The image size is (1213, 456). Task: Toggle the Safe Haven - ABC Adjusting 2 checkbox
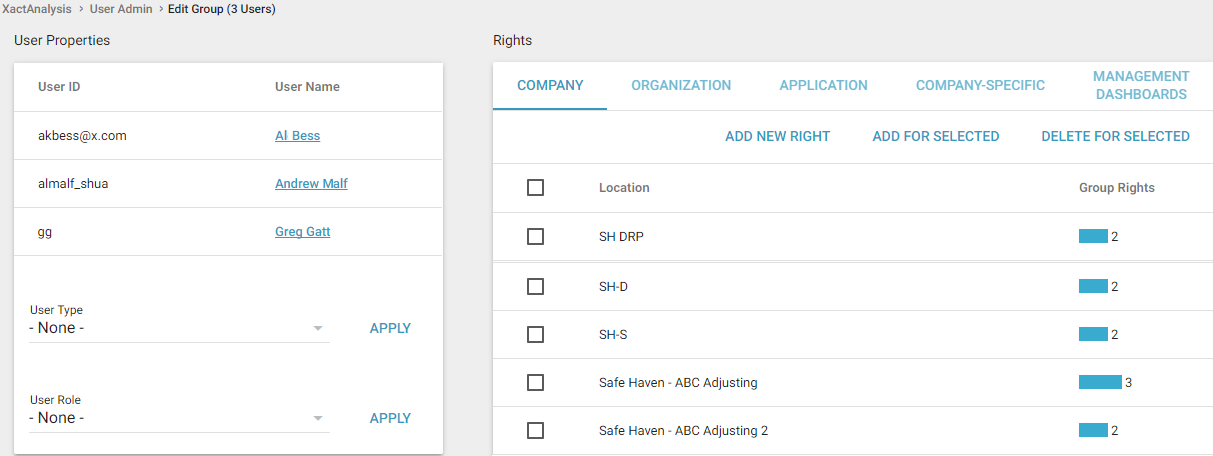535,431
